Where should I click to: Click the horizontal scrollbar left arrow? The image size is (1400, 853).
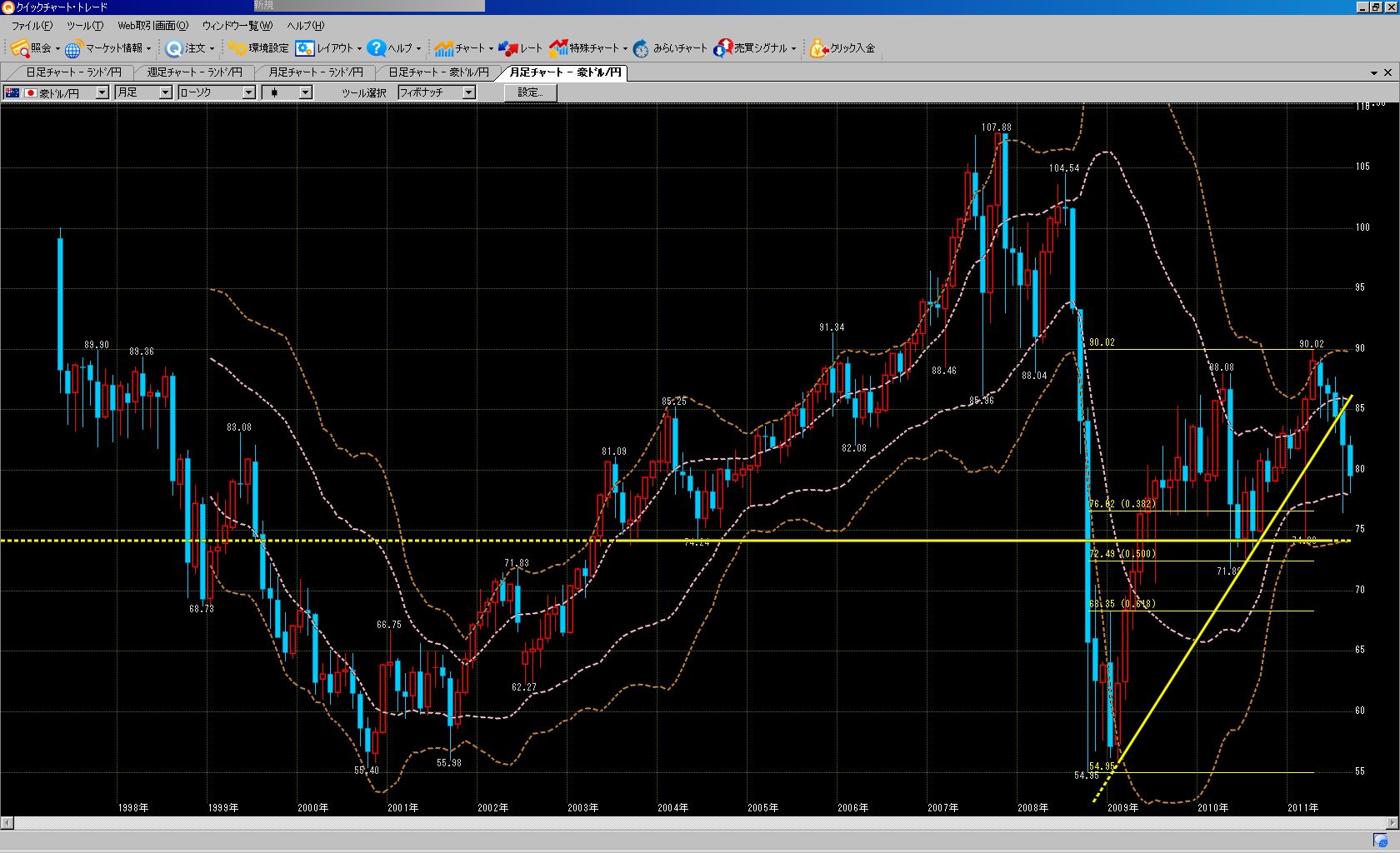pyautogui.click(x=7, y=823)
